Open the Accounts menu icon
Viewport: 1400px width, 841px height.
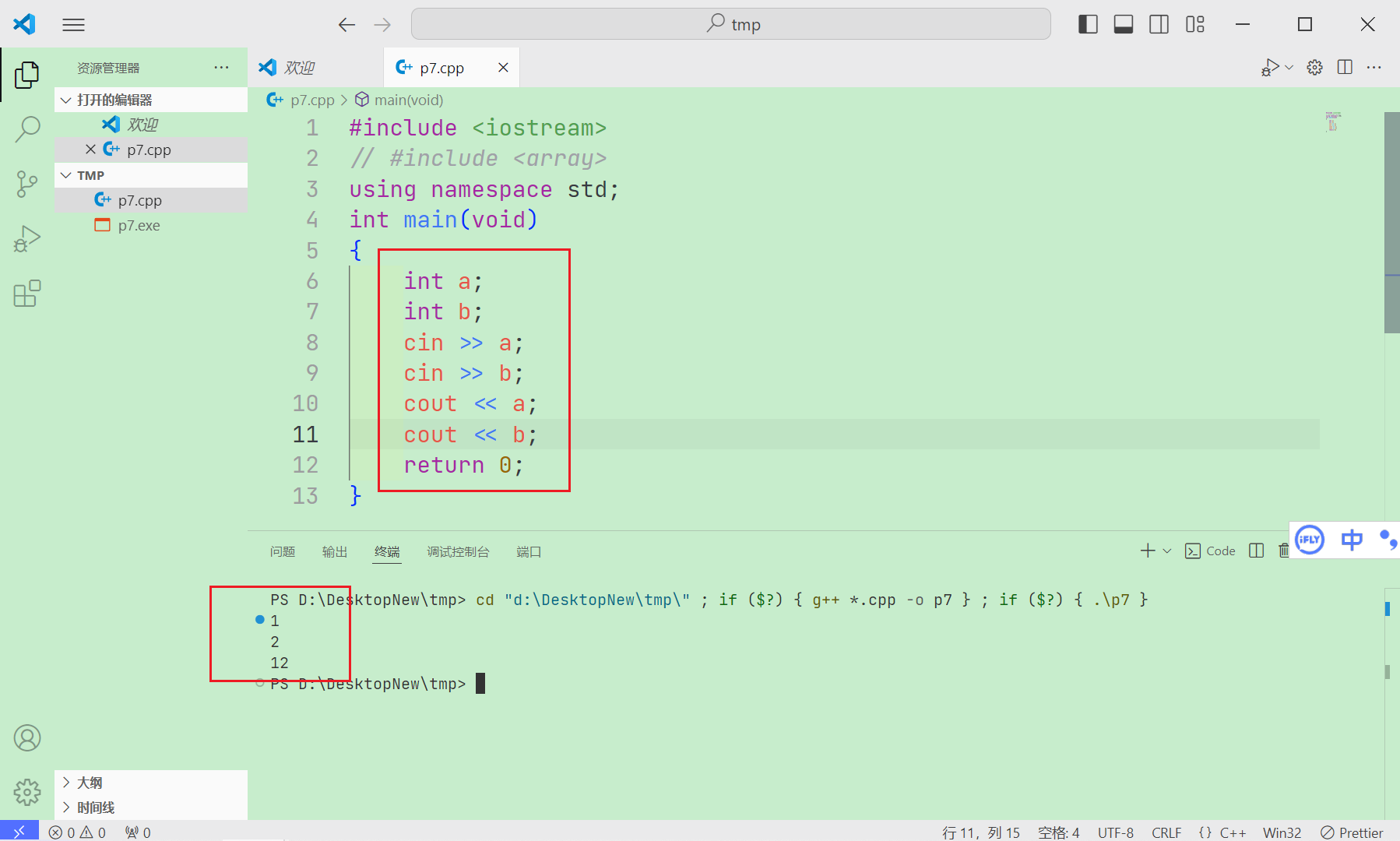(x=26, y=737)
